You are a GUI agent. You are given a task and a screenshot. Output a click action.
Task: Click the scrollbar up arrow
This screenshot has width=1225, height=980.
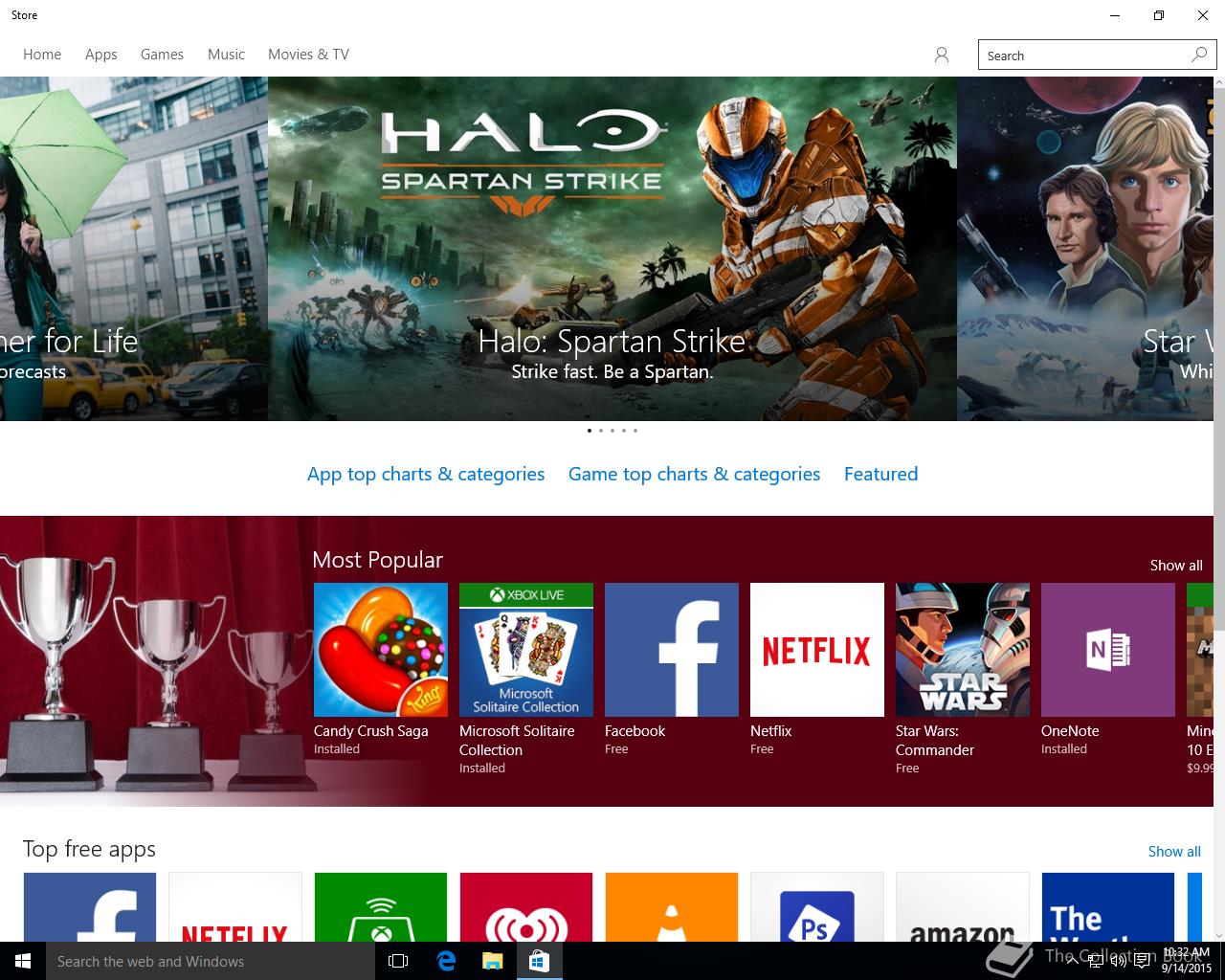(1219, 83)
